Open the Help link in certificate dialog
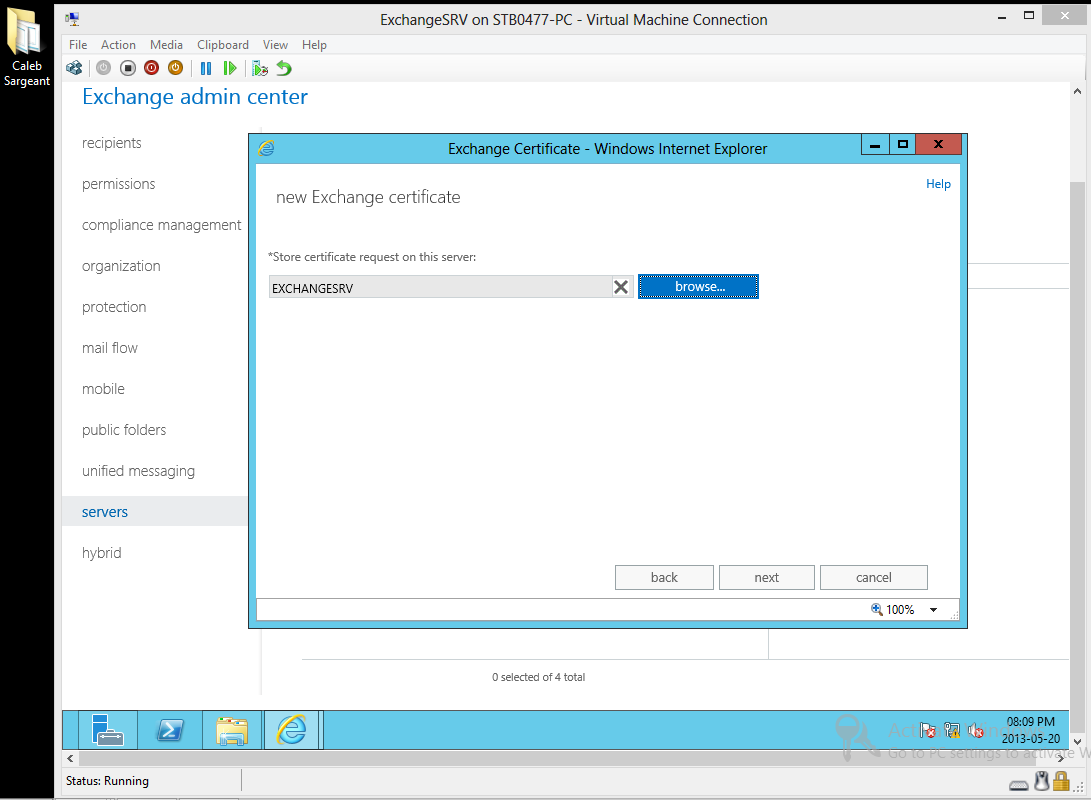The height and width of the screenshot is (800, 1091). pos(938,184)
